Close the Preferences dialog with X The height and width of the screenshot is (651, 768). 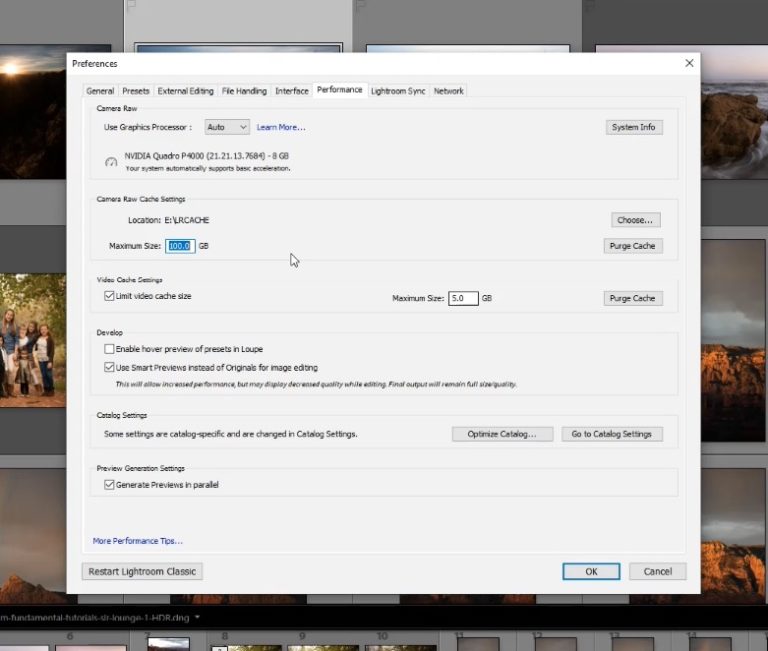click(x=688, y=63)
